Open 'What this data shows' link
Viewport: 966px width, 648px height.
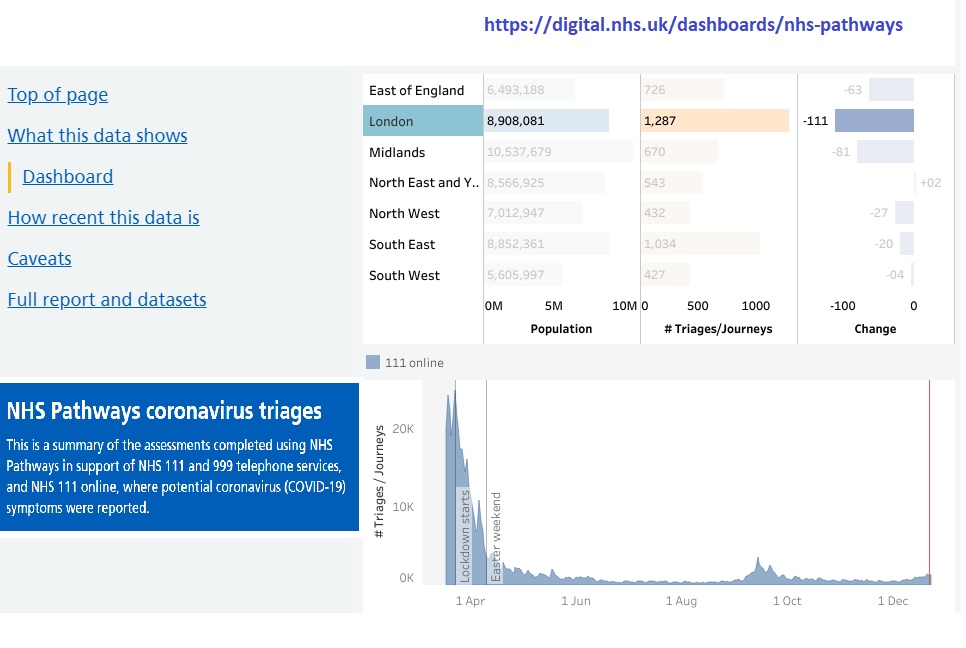coord(97,136)
